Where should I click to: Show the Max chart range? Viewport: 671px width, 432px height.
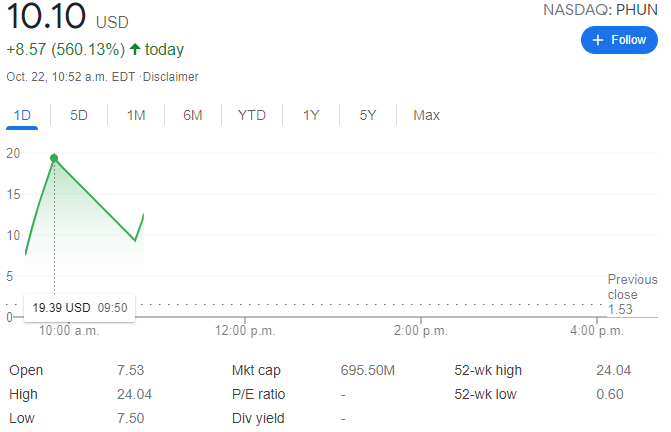point(426,115)
